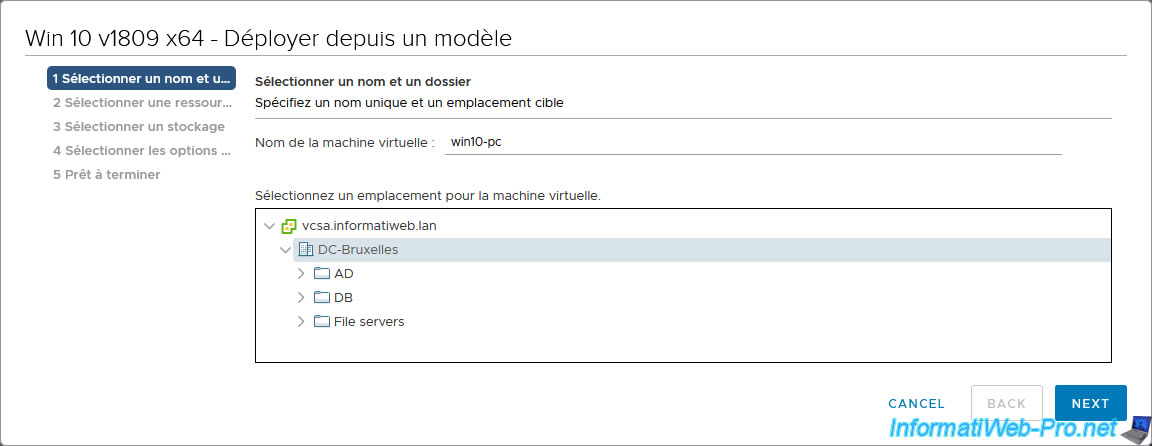
Task: Click the BACK button
Action: point(1007,403)
